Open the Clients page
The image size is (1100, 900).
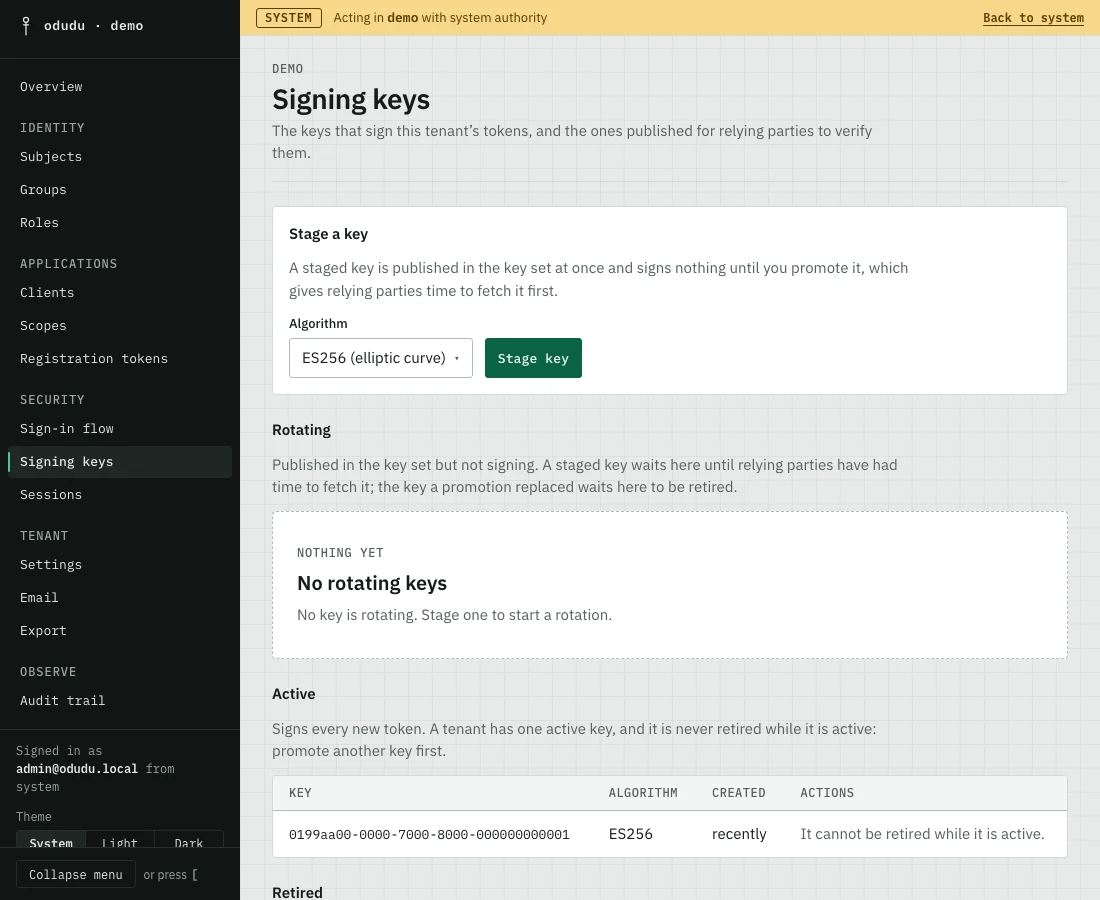pos(47,293)
